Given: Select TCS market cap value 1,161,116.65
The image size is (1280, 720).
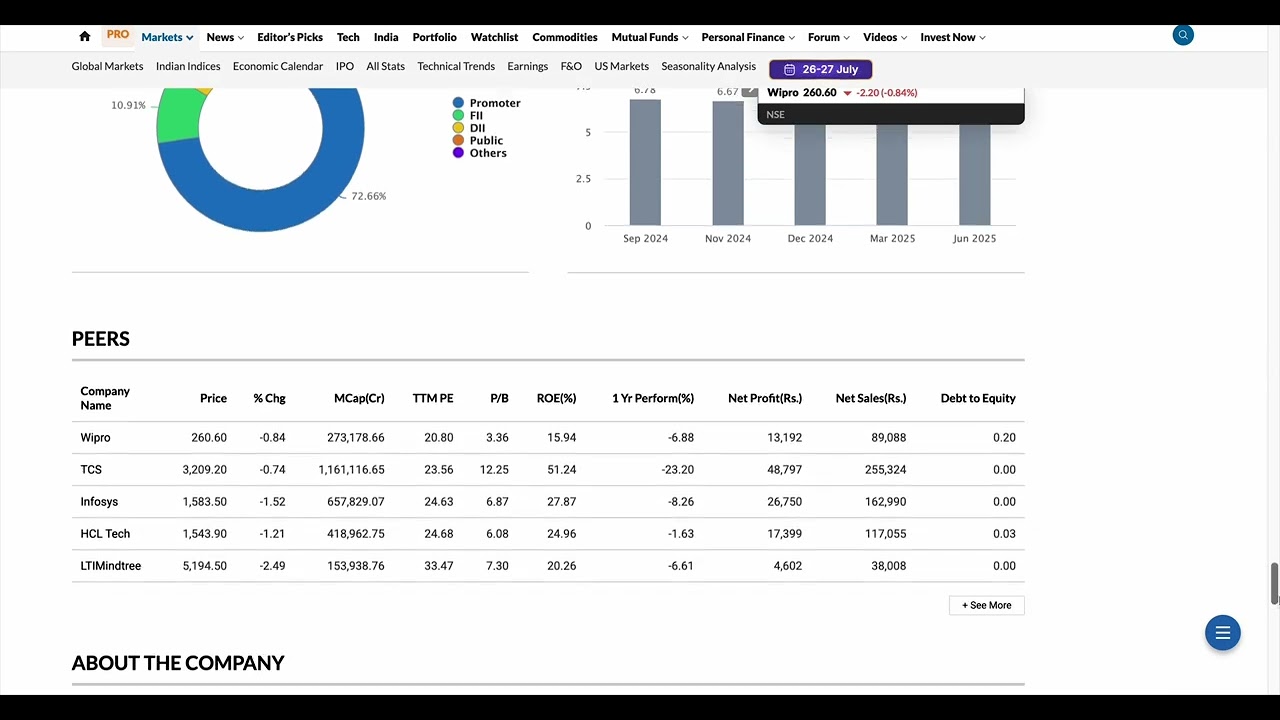Looking at the screenshot, I should [351, 469].
